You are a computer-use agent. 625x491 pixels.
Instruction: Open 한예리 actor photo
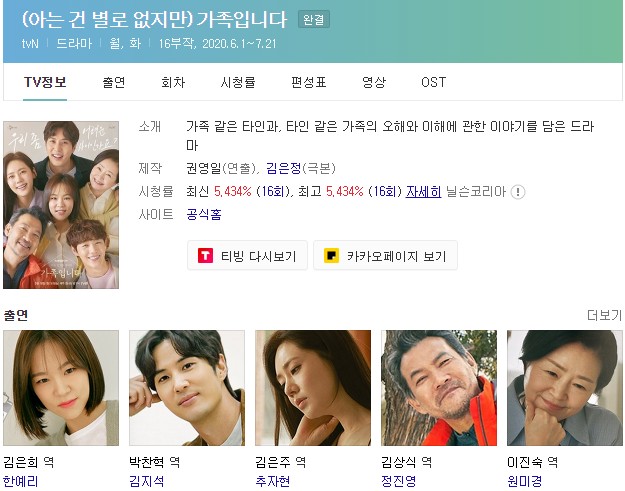tap(61, 388)
